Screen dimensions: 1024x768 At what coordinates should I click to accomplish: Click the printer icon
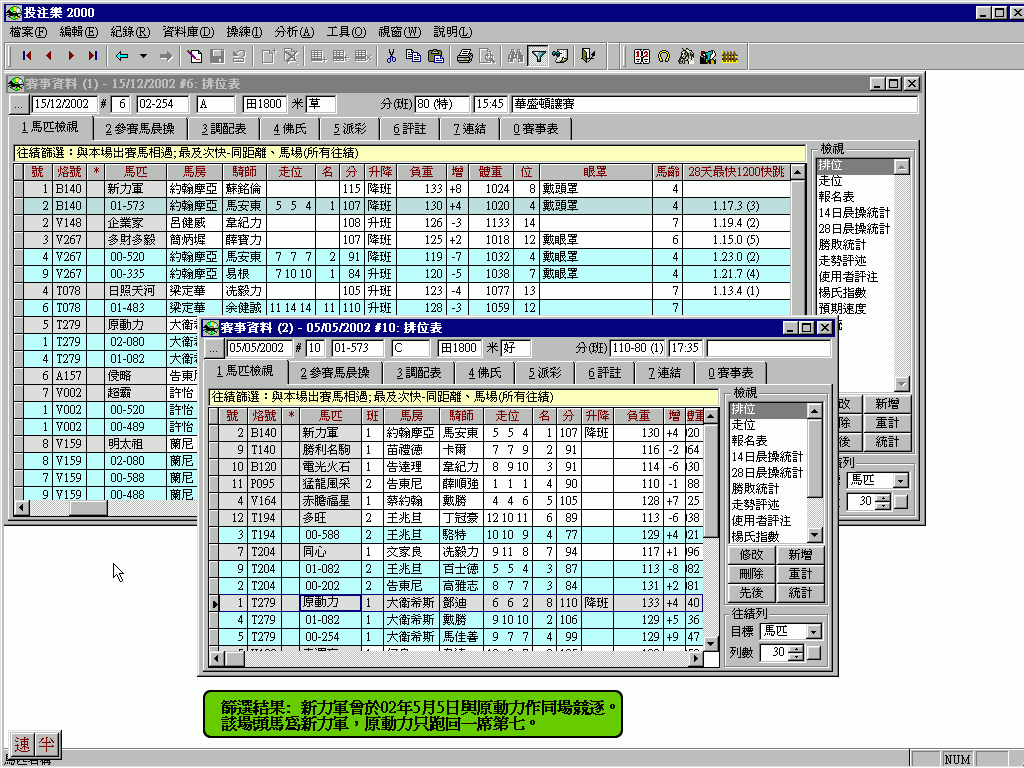pos(465,56)
